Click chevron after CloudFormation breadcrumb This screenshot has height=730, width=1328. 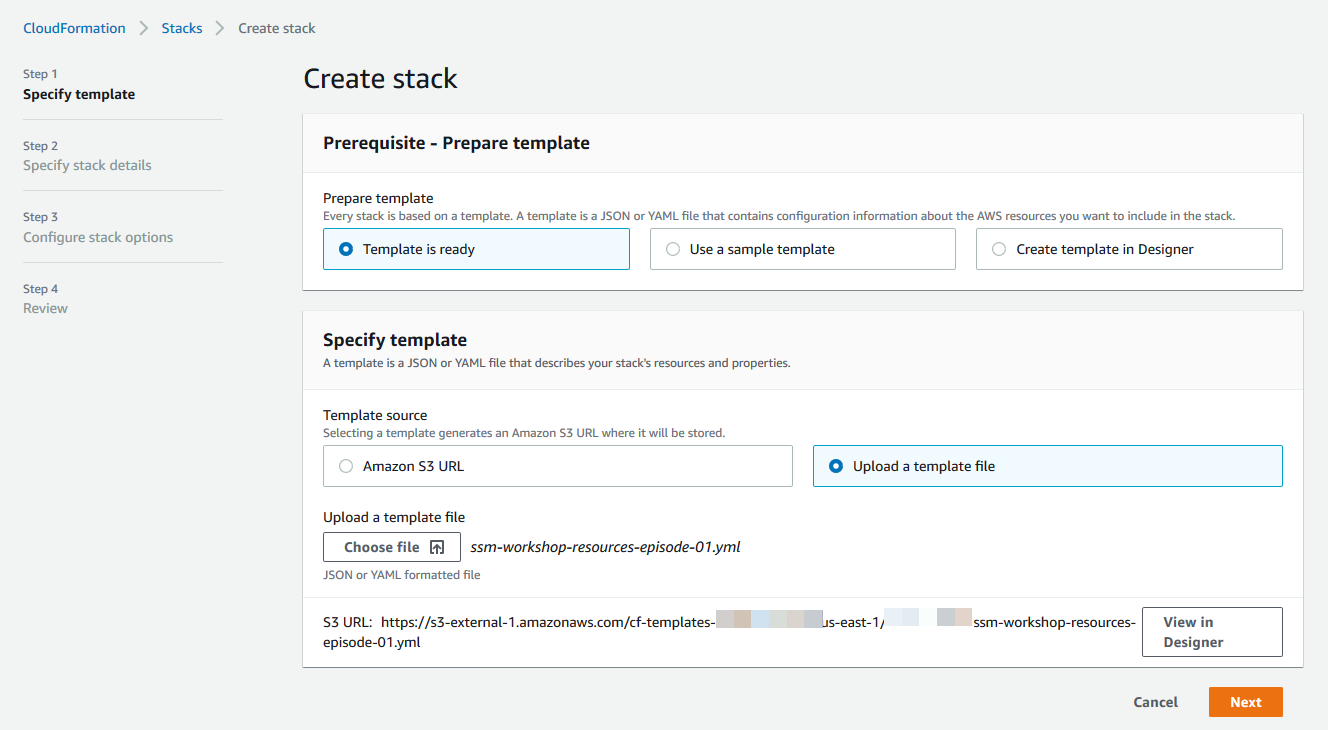click(x=144, y=28)
